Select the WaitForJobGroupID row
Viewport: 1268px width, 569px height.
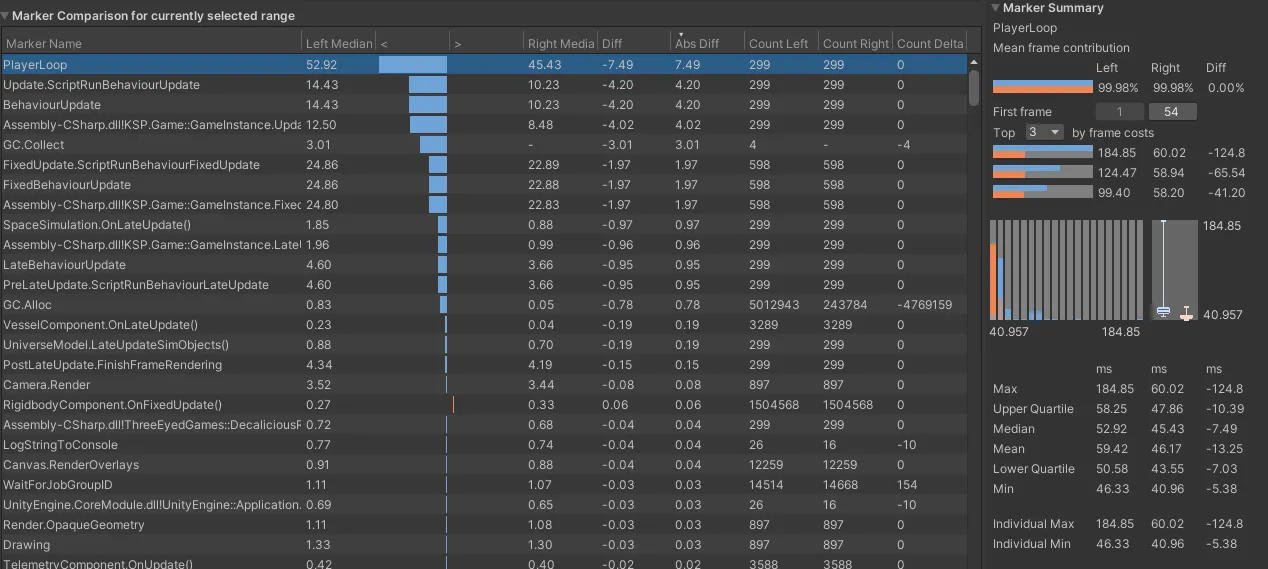(x=484, y=484)
